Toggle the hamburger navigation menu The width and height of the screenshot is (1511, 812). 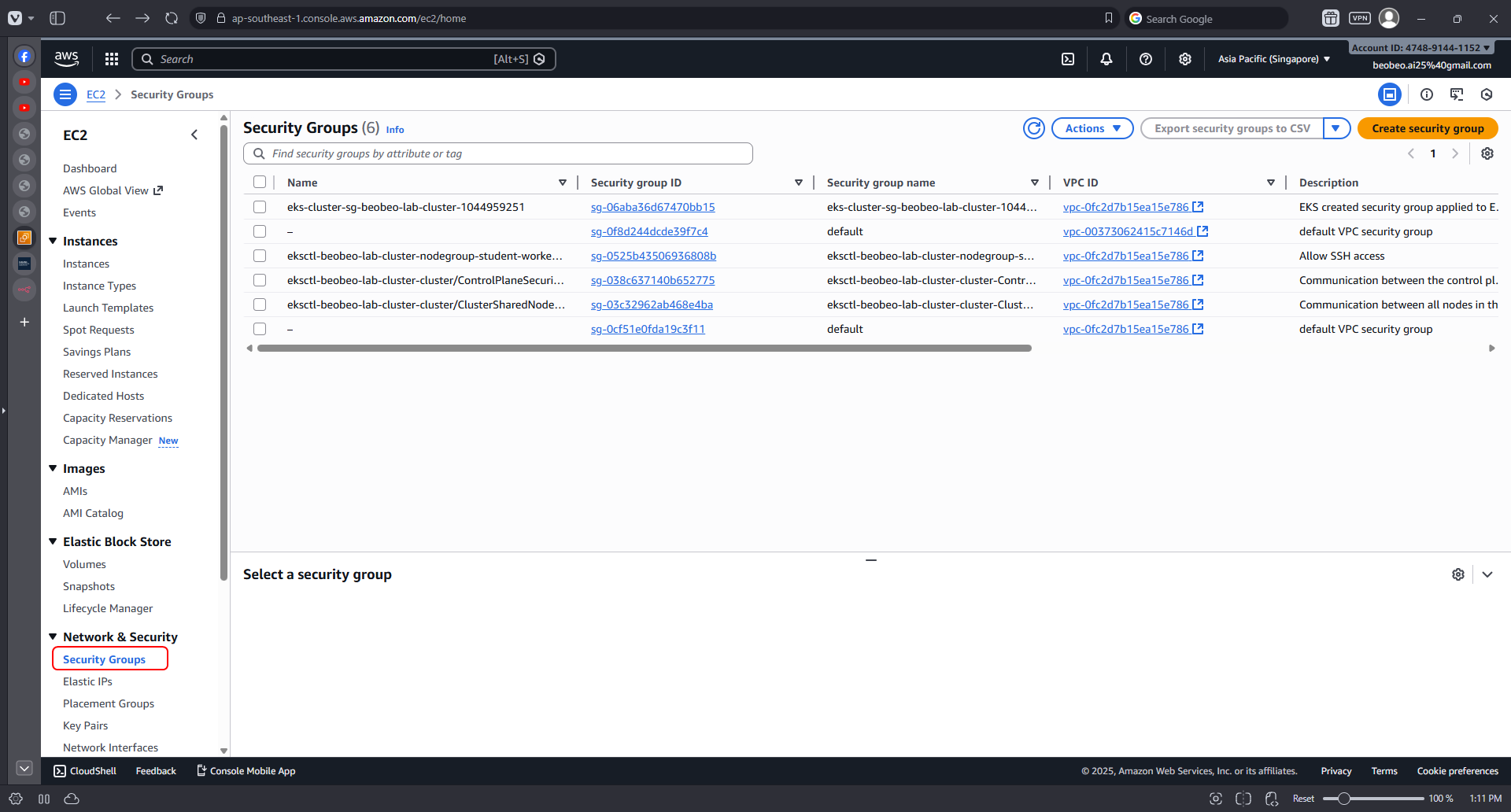(65, 94)
